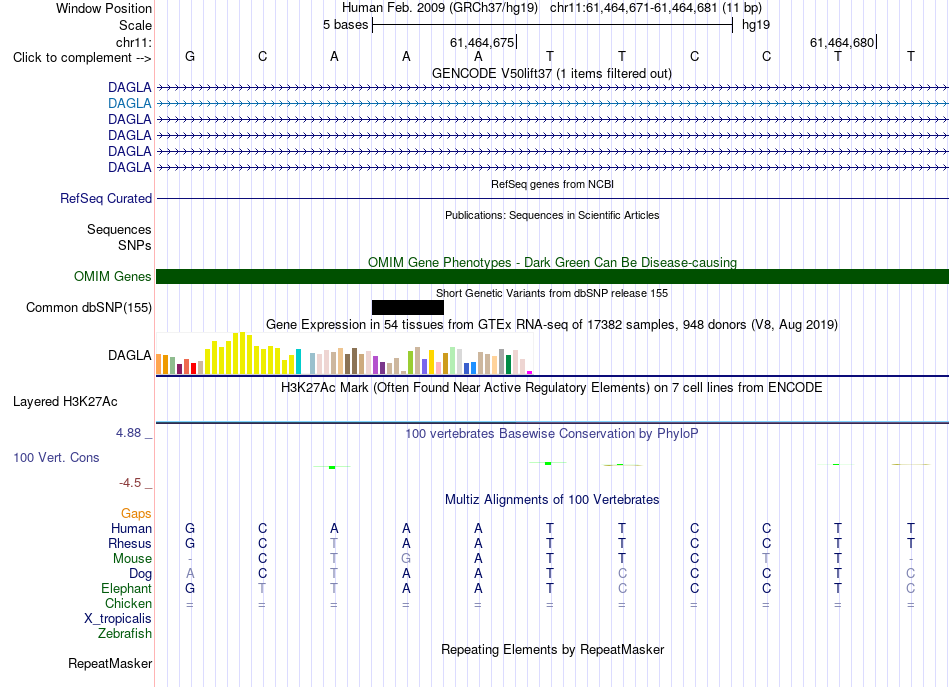Screen dimensions: 950x687
Task: Open the Common dbSNP(155) track label
Action: tap(89, 308)
